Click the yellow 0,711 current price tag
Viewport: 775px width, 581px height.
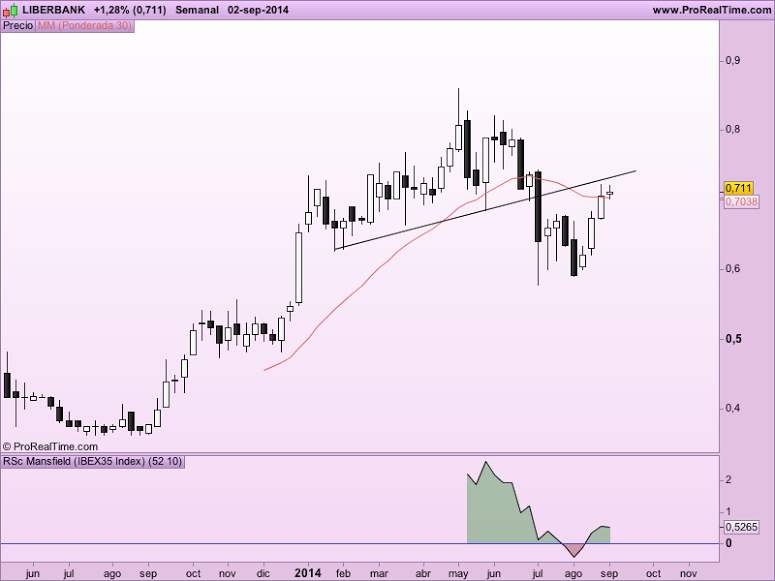(x=738, y=188)
